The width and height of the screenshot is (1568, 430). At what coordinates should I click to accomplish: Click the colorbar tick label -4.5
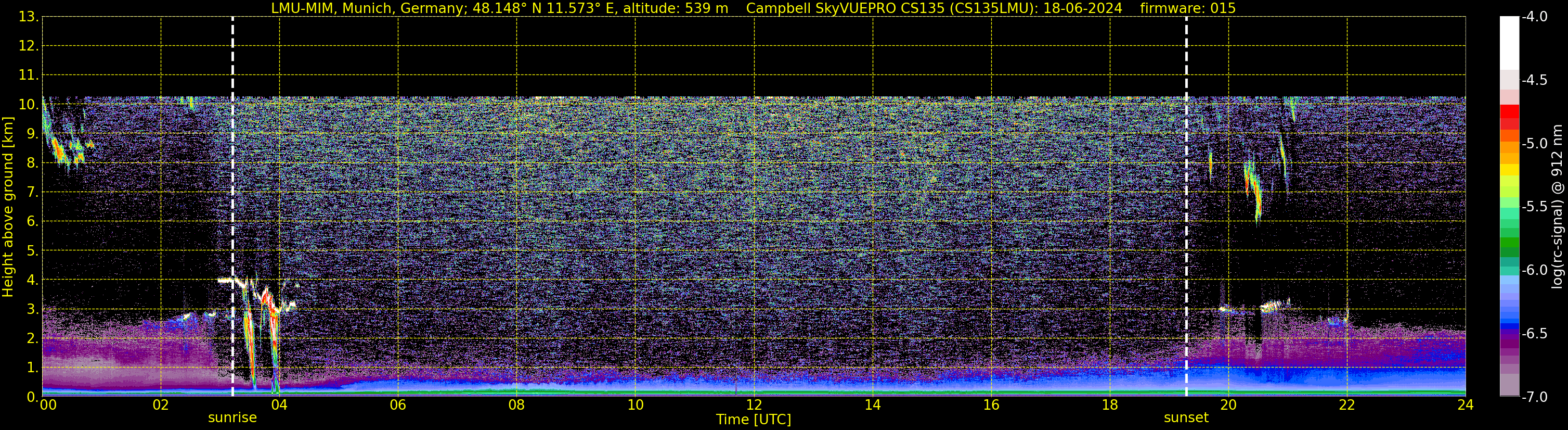pyautogui.click(x=1534, y=80)
